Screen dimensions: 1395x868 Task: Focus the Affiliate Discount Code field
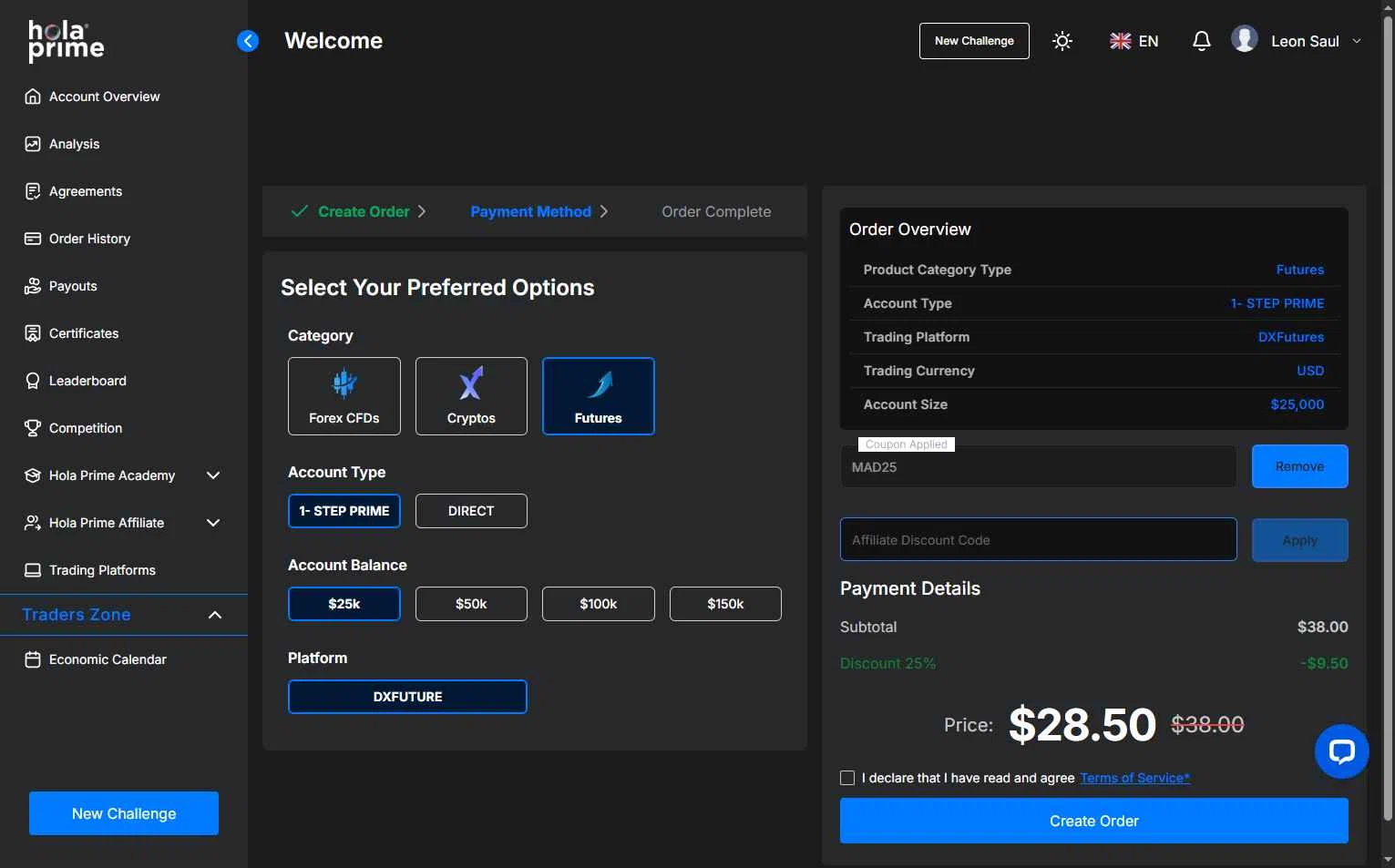tap(1038, 540)
